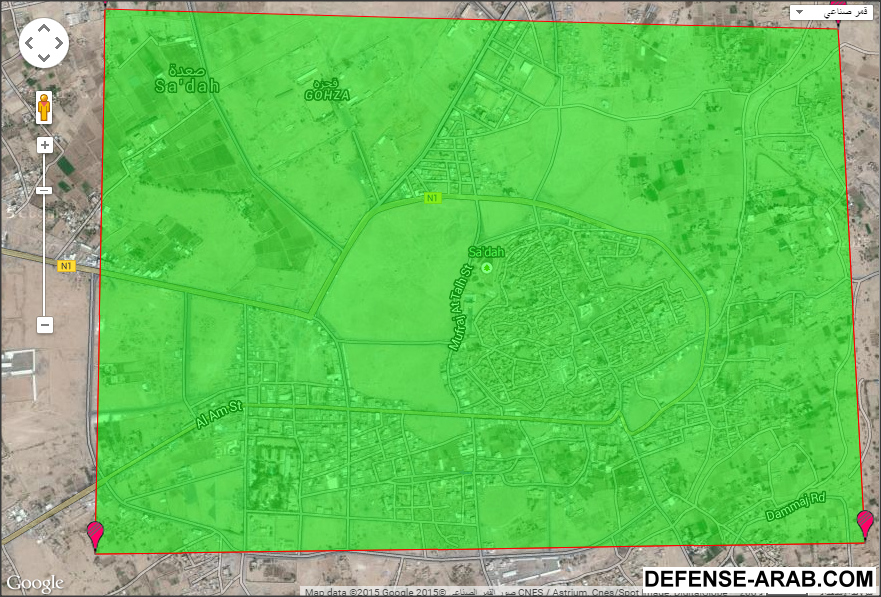
Task: Zoom out with the bottom minus button
Action: pyautogui.click(x=44, y=325)
